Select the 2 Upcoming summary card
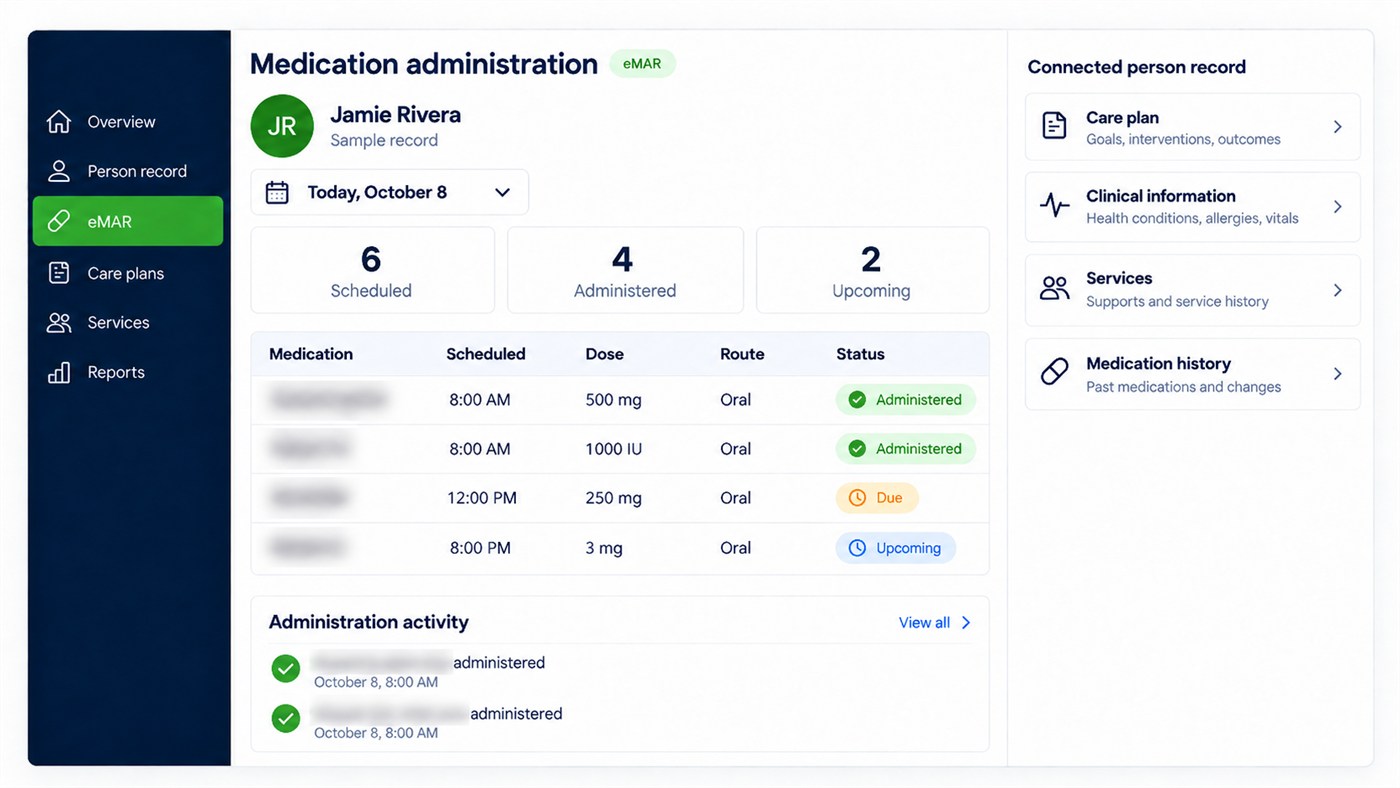This screenshot has width=1400, height=788. 872,270
